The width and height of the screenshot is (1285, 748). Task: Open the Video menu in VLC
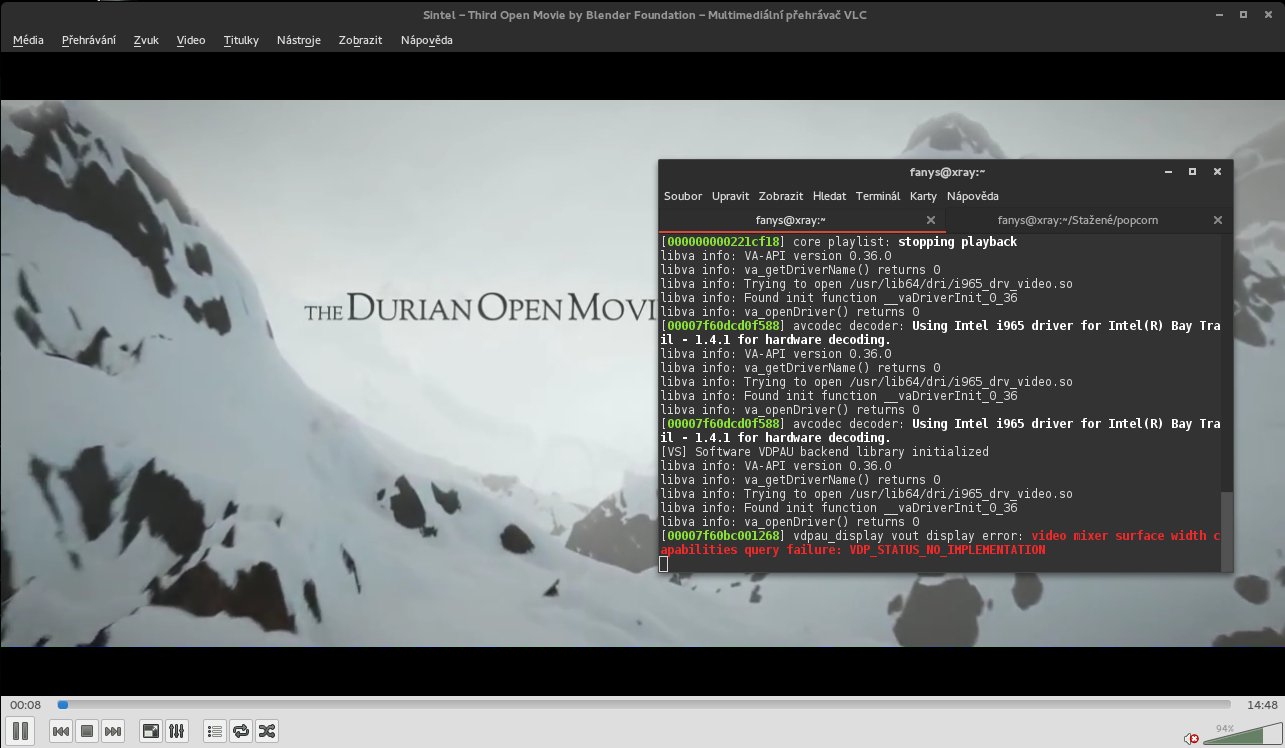(x=191, y=40)
